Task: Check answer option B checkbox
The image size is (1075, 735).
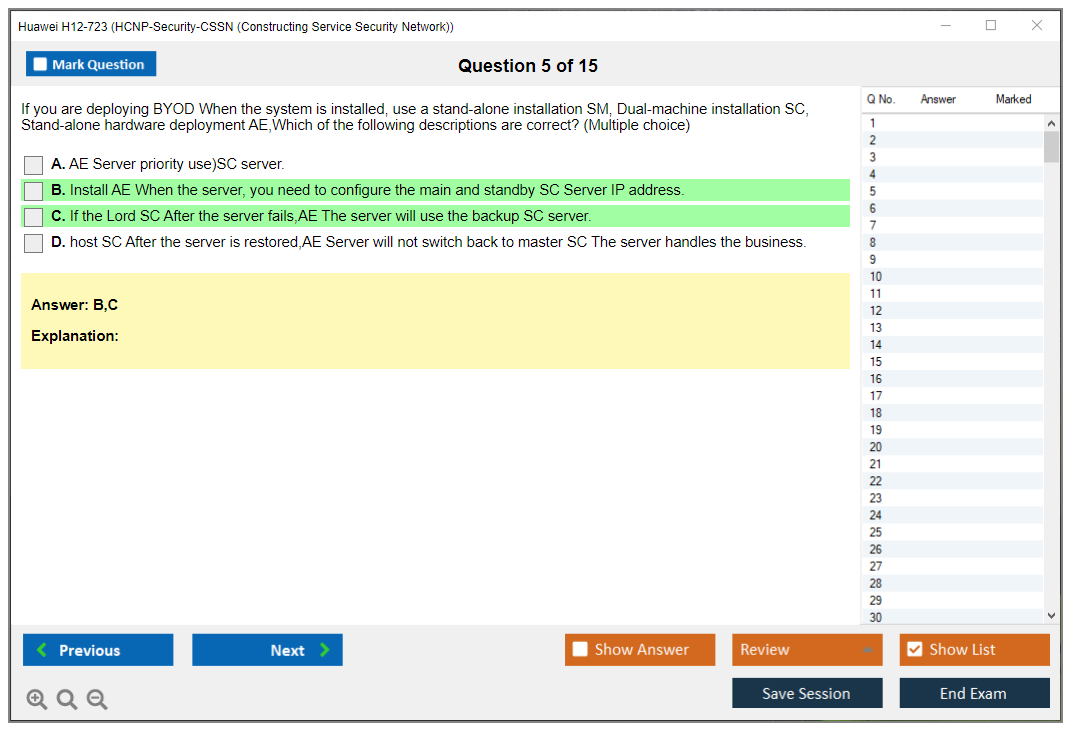Action: 34,191
